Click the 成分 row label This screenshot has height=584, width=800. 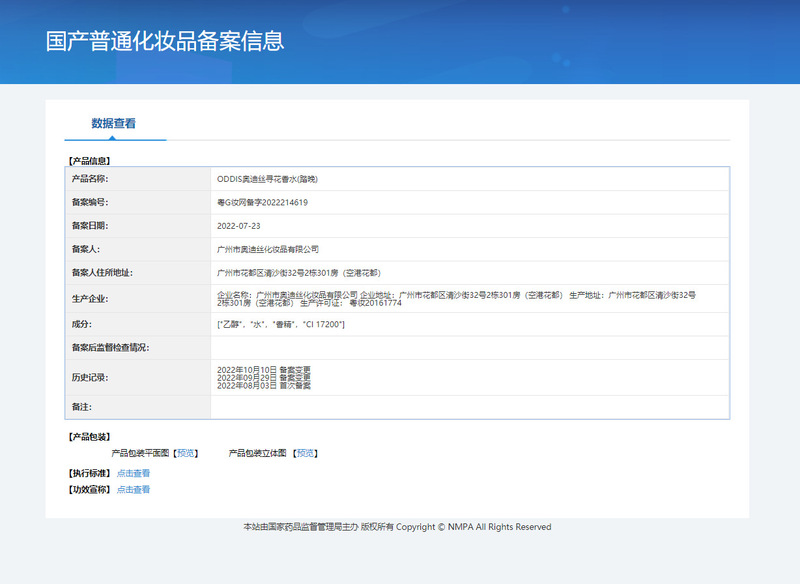pos(82,324)
